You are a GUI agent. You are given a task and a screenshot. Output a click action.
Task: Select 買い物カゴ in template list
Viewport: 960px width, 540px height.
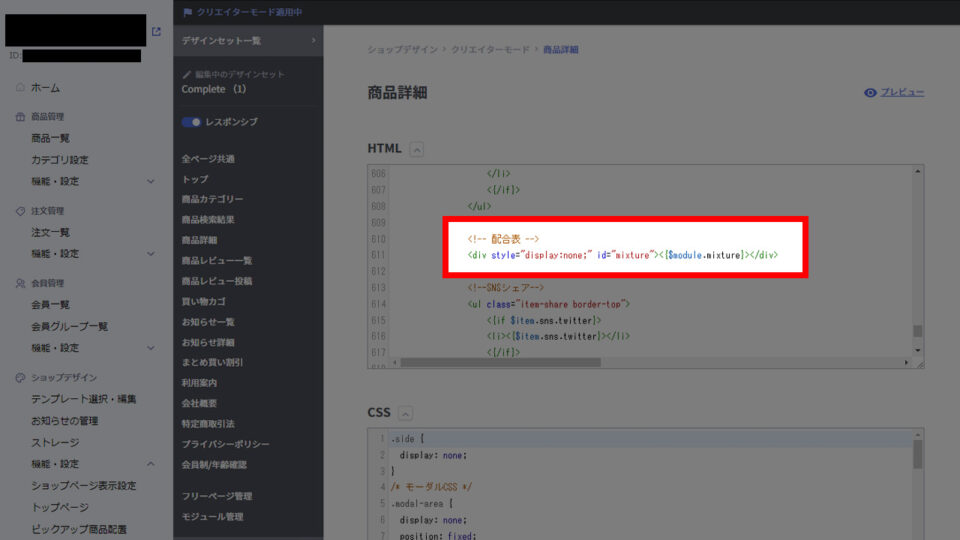point(206,301)
